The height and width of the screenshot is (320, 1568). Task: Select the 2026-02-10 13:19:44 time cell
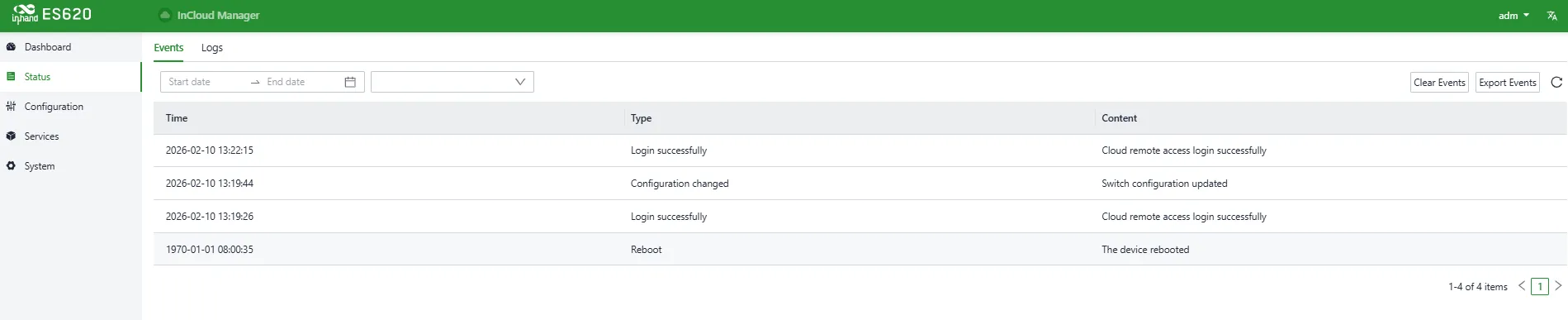[x=210, y=184]
